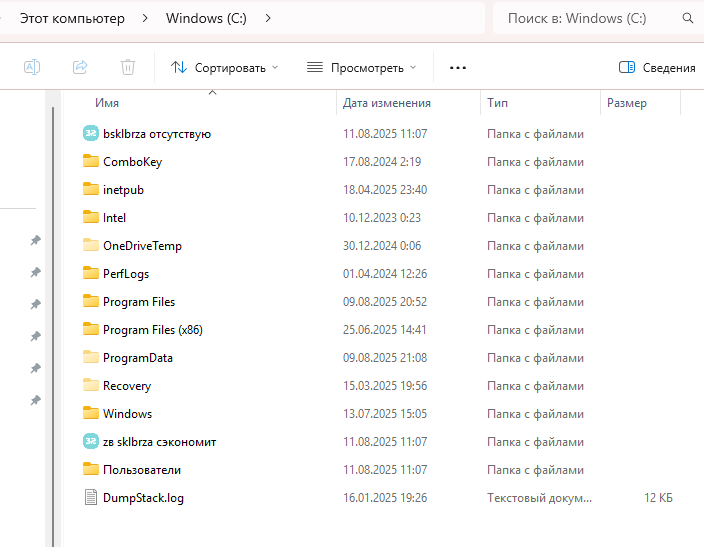Click the Delete trash icon

(x=128, y=67)
